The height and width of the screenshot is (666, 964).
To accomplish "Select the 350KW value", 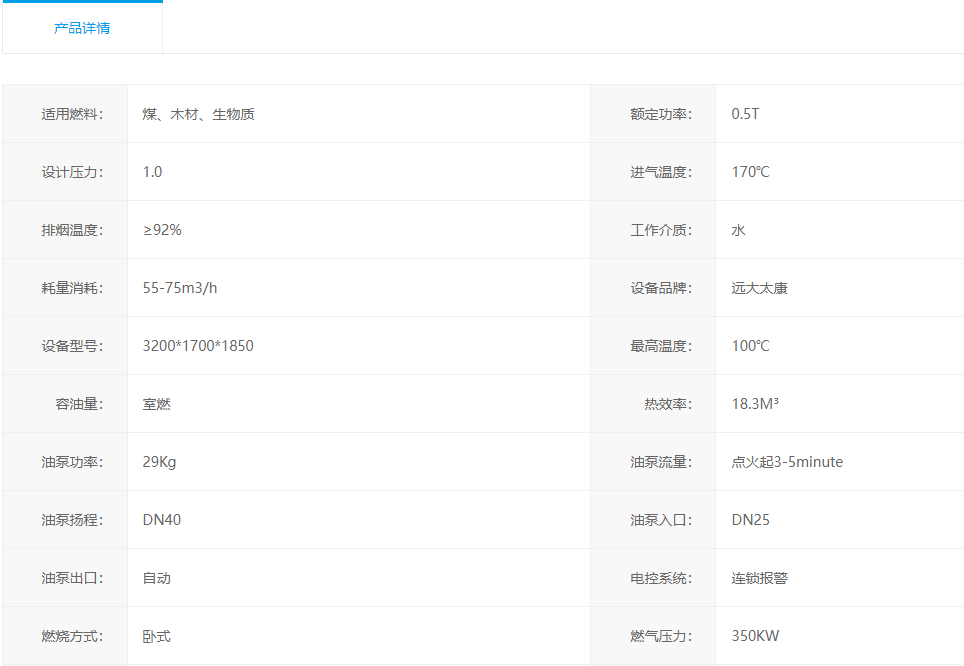I will click(x=756, y=636).
